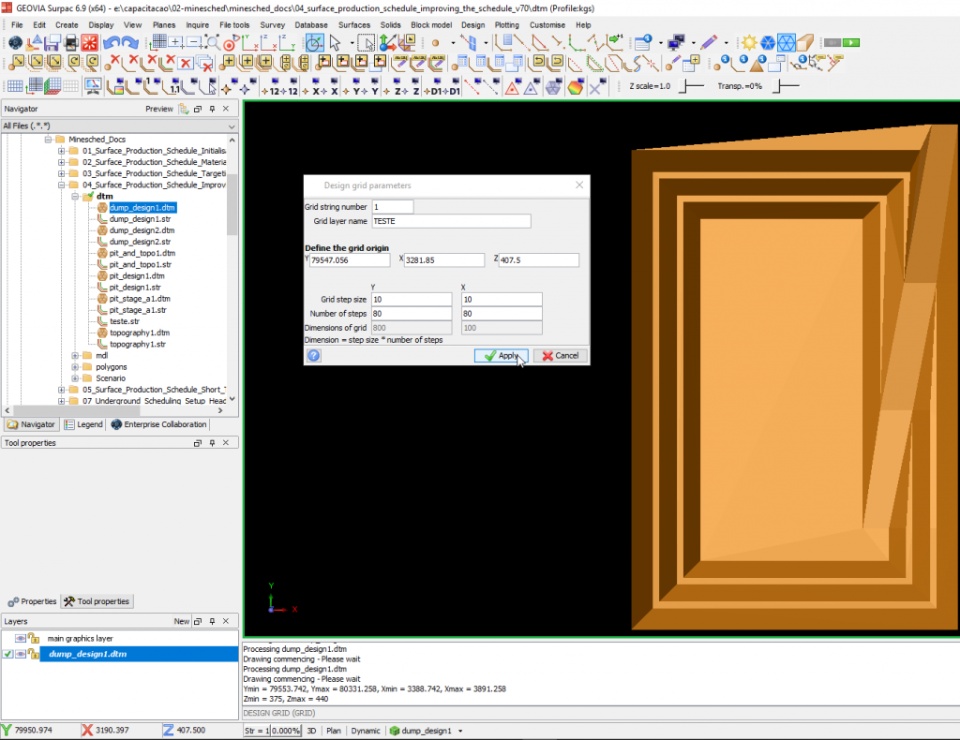The height and width of the screenshot is (740, 960).
Task: Click the arrow select pointer tool
Action: coord(335,43)
